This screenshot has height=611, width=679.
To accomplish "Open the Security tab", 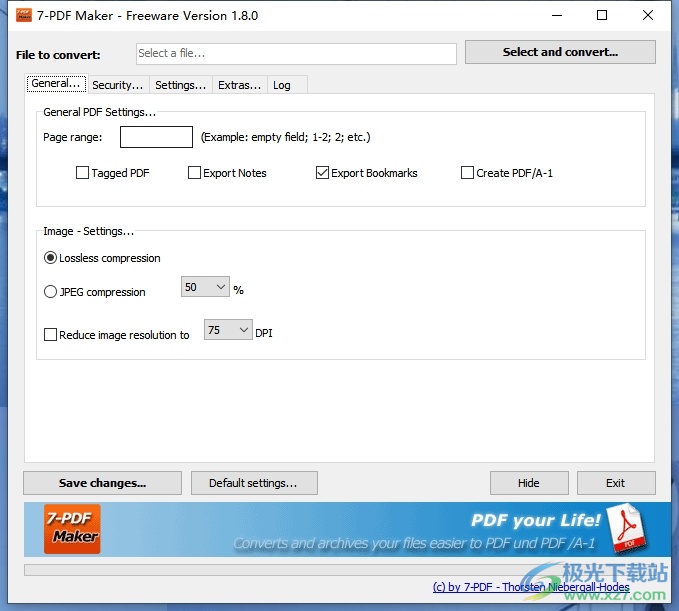I will 118,85.
